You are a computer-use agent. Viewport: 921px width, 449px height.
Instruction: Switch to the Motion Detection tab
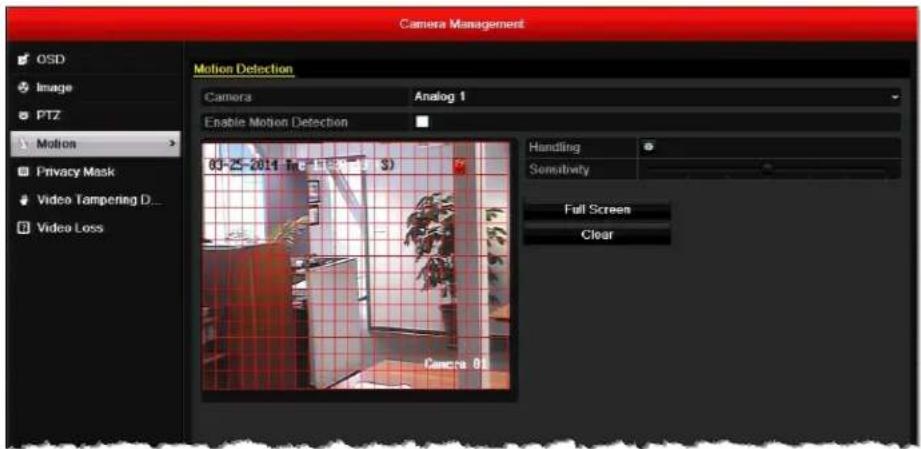pos(243,69)
